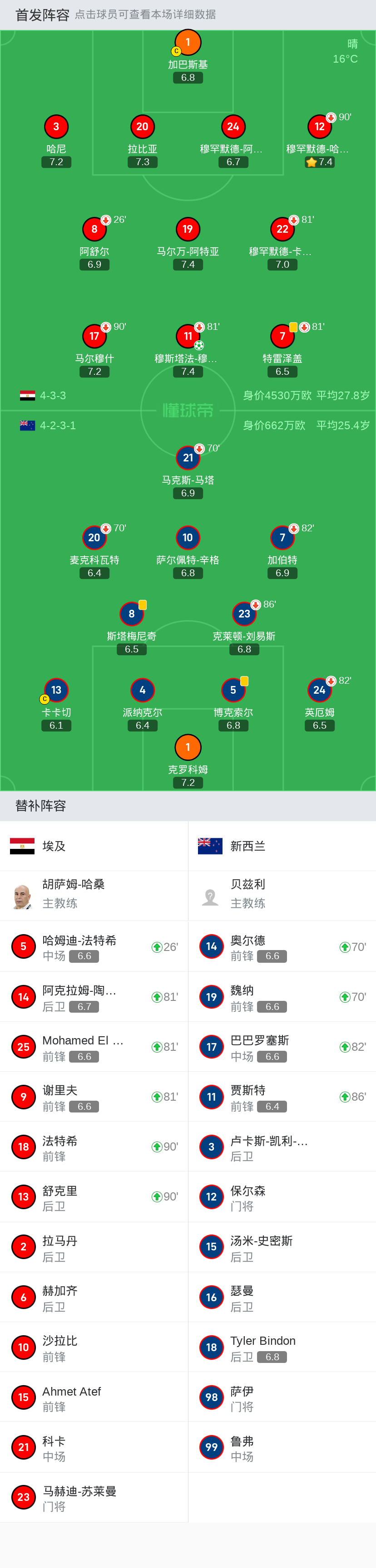Tap goalkeeper 克罗科姆 orange badge
The width and height of the screenshot is (376, 1568).
(x=188, y=747)
